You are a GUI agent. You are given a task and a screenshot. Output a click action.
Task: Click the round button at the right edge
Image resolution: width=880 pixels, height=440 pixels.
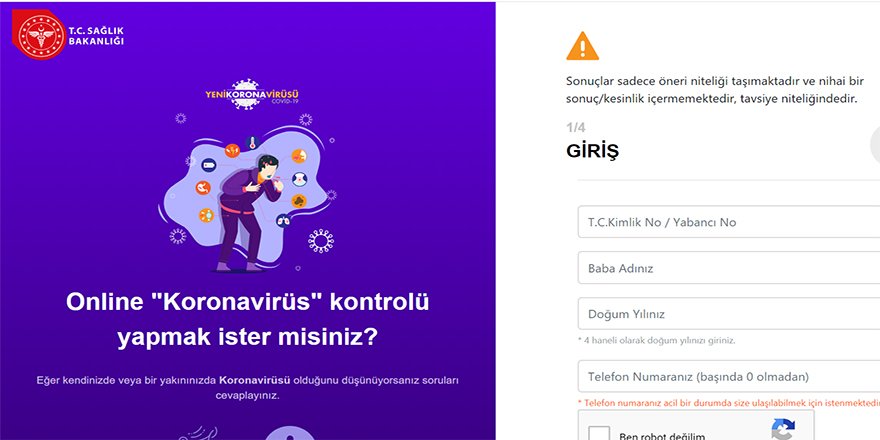click(875, 145)
